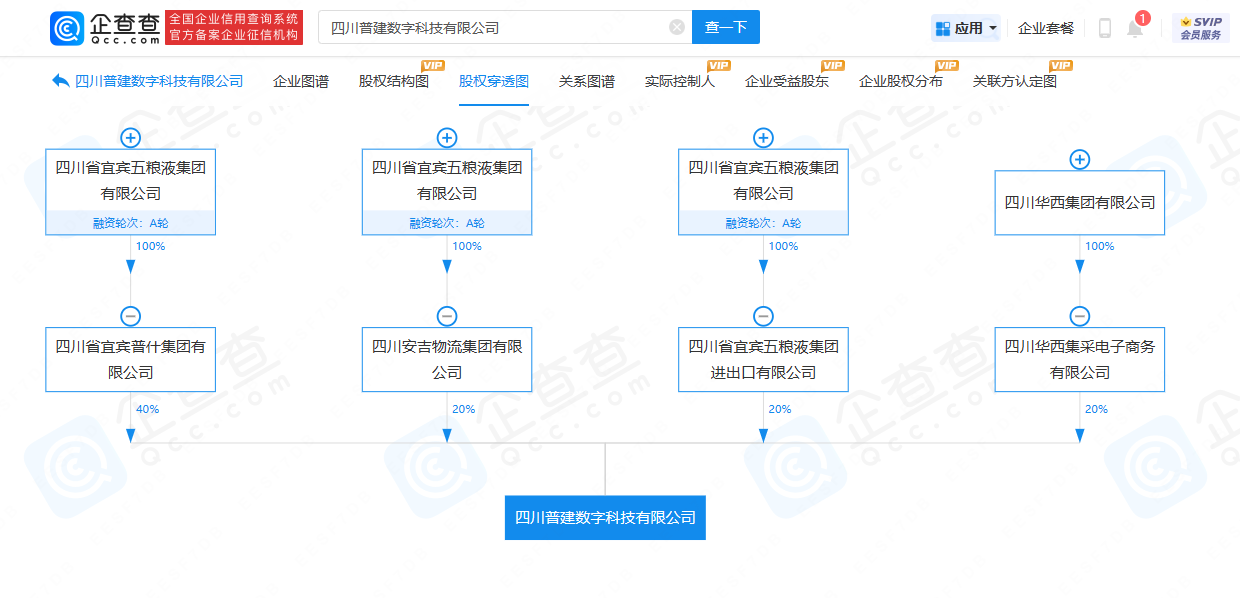
Task: Click the 100% label under 四川华西集团有限公司
Action: pos(1099,246)
